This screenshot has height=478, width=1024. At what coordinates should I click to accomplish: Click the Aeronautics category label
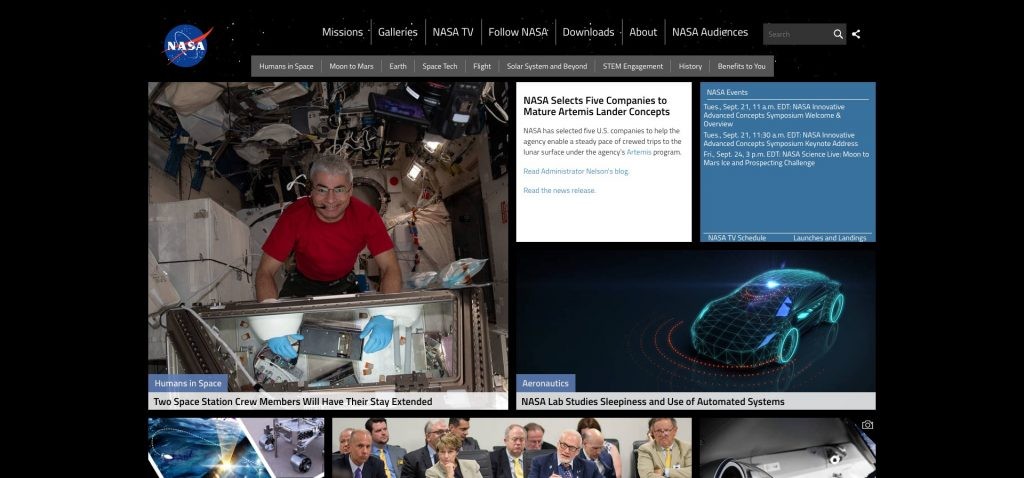pos(545,383)
